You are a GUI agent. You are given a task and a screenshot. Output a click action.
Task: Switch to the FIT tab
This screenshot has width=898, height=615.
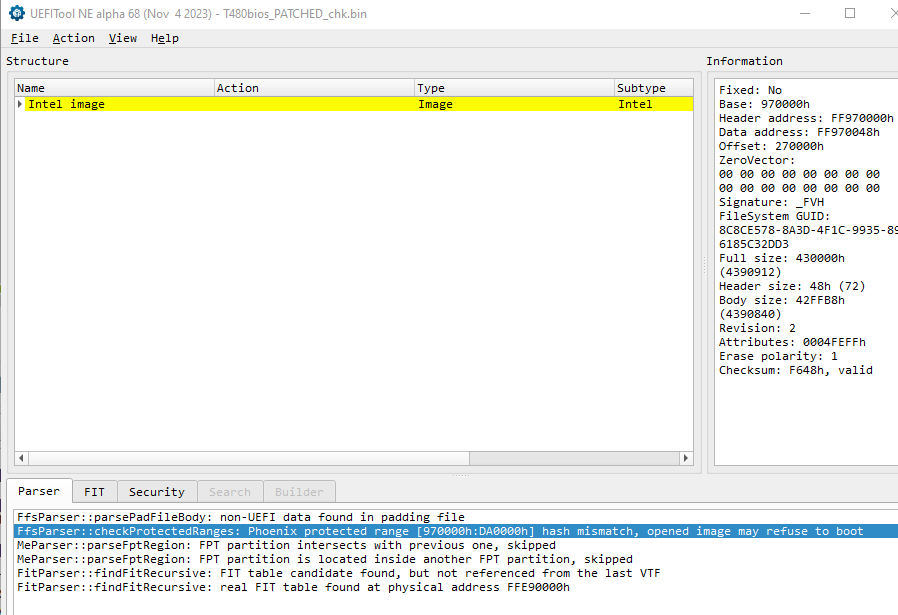(94, 492)
